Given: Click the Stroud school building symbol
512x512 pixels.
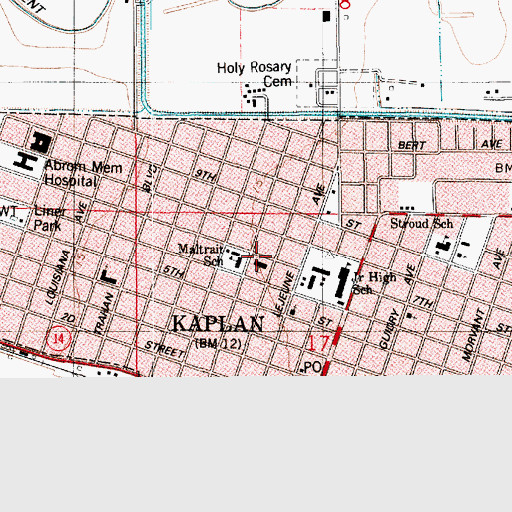Looking at the screenshot, I should [444, 245].
